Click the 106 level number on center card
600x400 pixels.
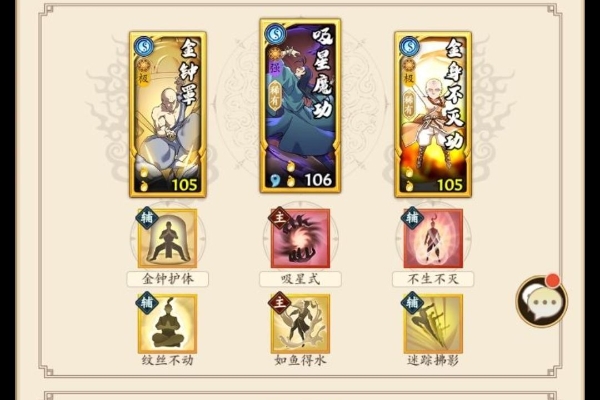318,180
